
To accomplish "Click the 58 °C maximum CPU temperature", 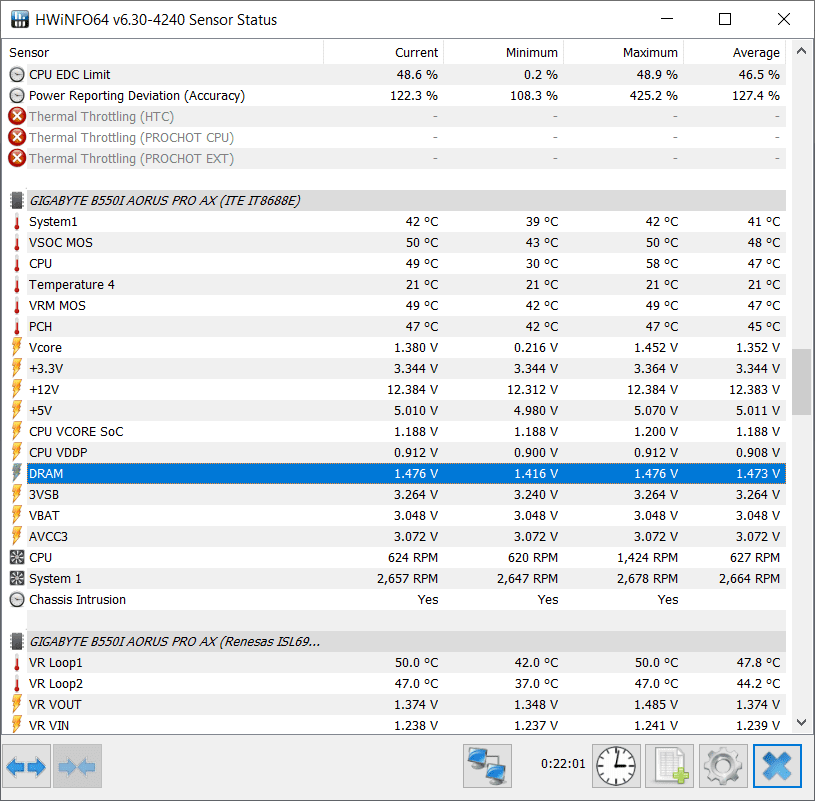I will click(x=662, y=264).
